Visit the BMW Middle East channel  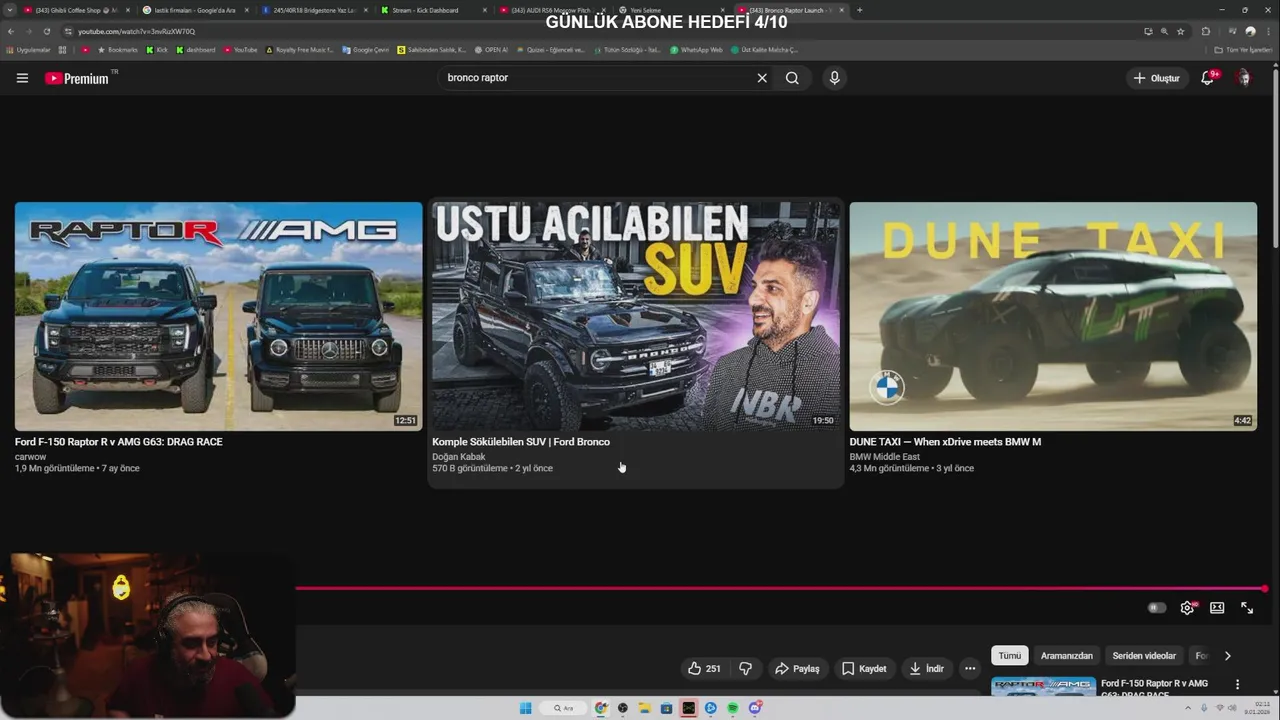point(885,457)
